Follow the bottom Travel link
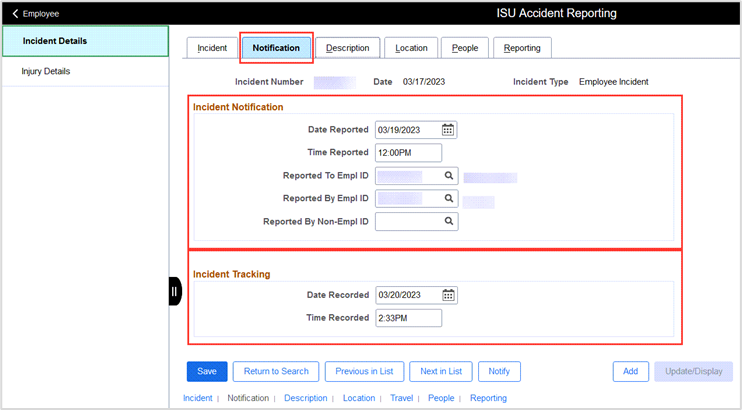This screenshot has height=410, width=742. (401, 398)
